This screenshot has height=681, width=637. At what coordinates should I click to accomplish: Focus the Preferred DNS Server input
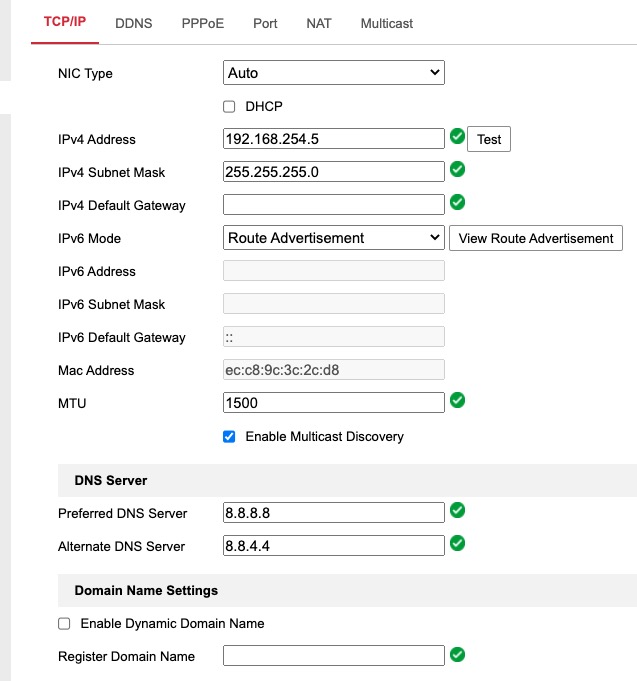pos(333,513)
